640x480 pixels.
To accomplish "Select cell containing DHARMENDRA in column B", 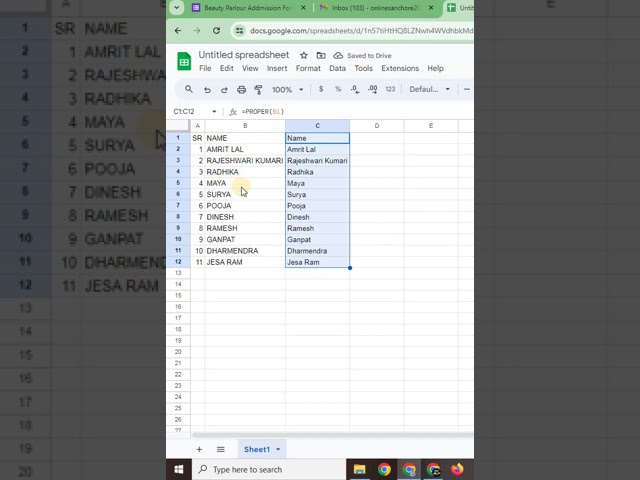I will coord(245,251).
